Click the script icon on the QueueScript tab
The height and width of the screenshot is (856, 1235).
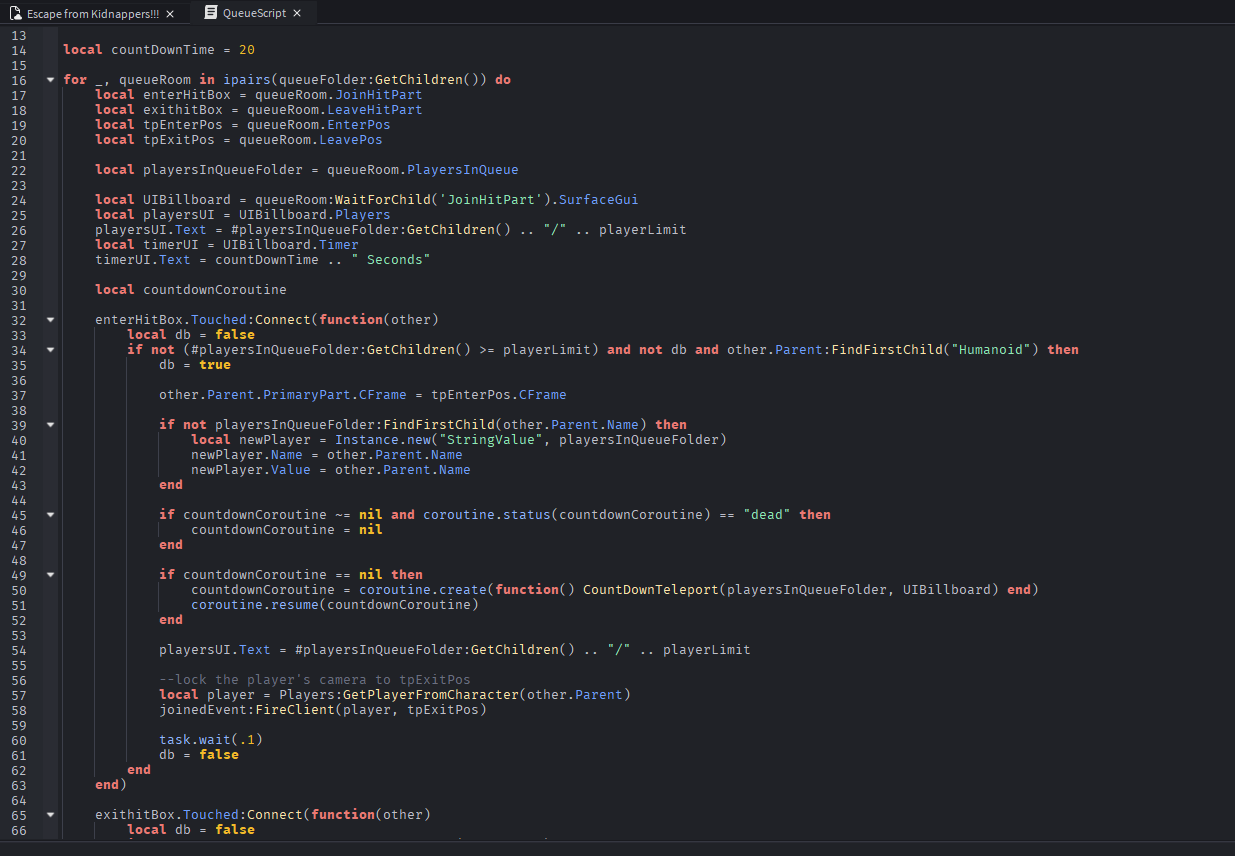[x=211, y=14]
